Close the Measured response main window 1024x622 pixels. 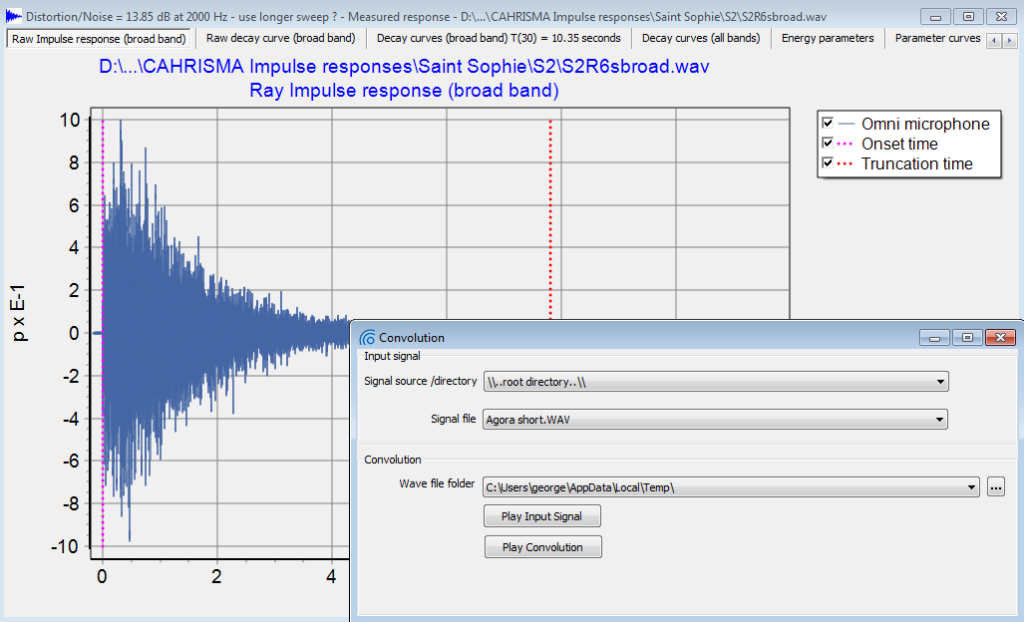pyautogui.click(x=1001, y=16)
